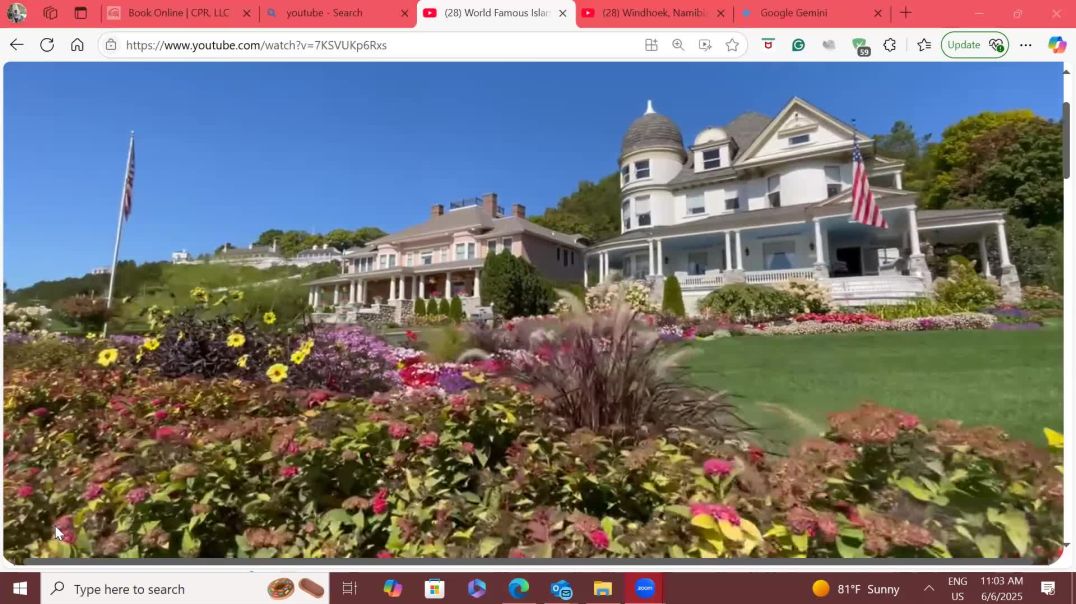1076x604 pixels.
Task: Open the 81°F Sunny weather widget
Action: click(856, 588)
